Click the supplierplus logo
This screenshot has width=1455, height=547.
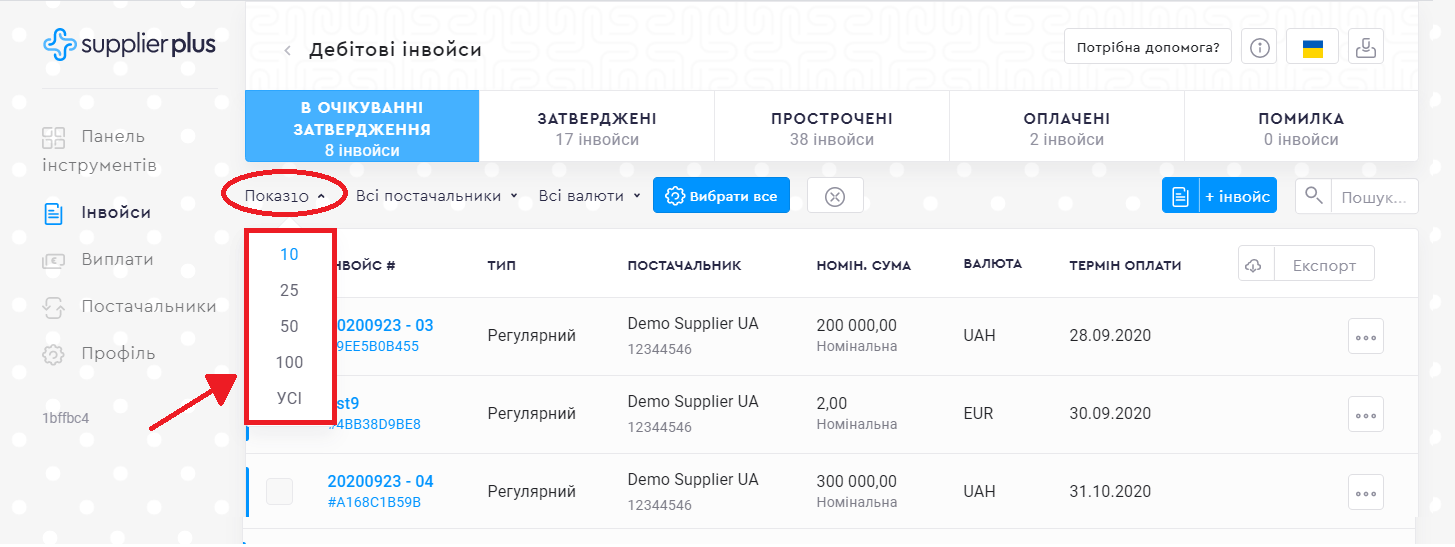[x=129, y=45]
